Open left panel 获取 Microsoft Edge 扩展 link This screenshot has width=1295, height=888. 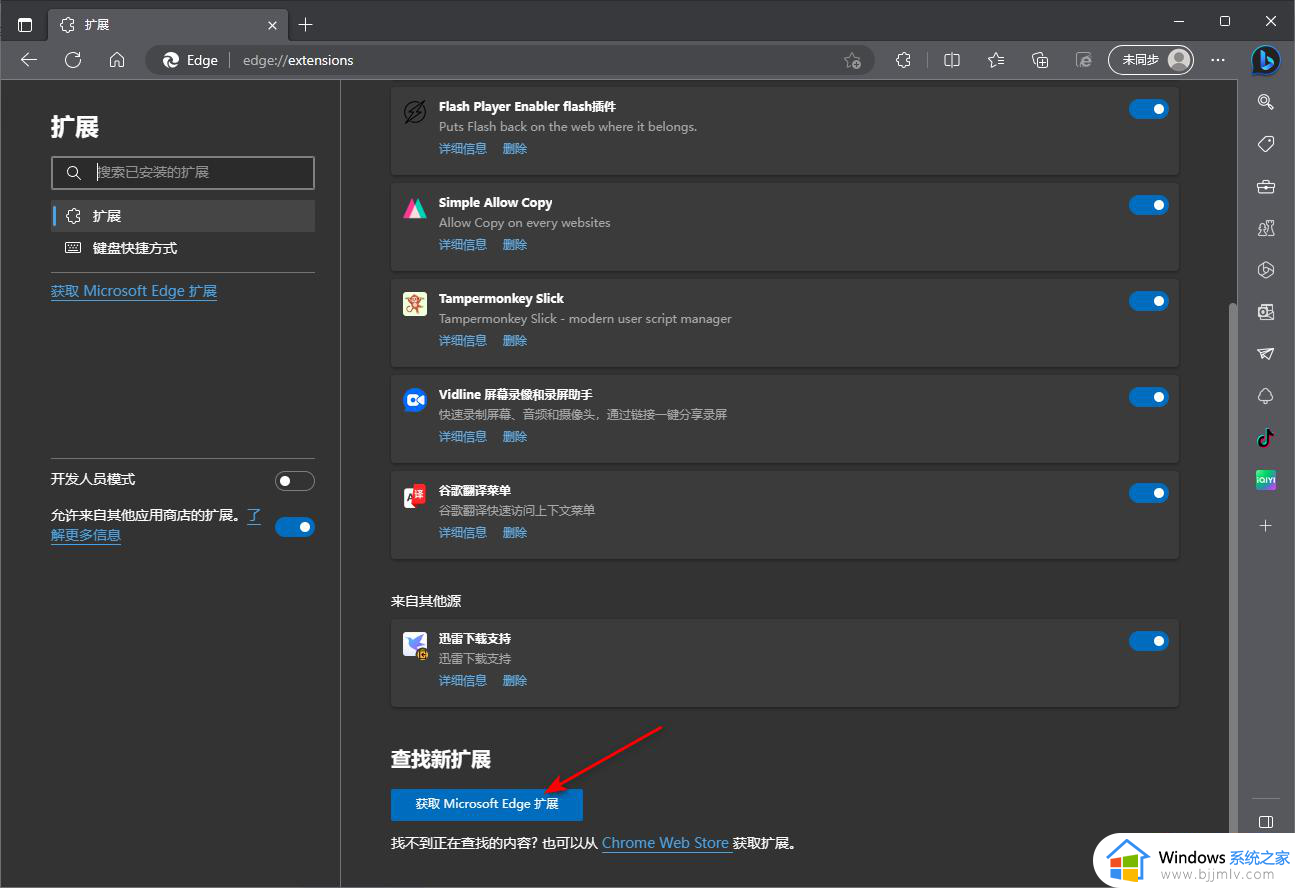(134, 291)
